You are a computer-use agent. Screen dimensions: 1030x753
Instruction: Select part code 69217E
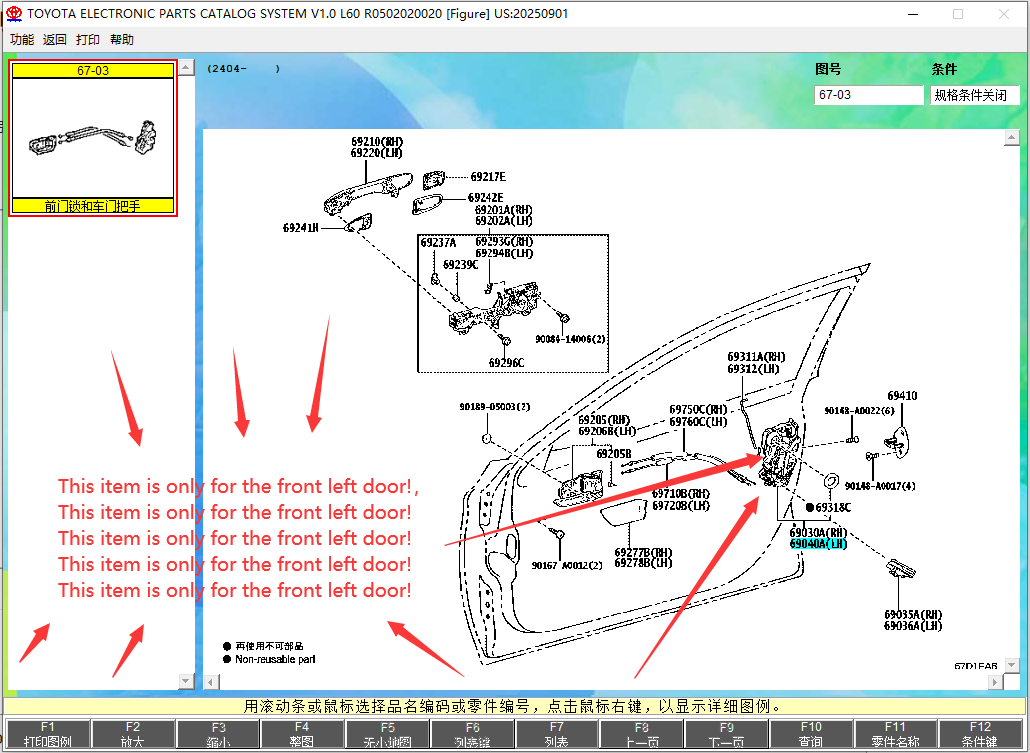(488, 177)
